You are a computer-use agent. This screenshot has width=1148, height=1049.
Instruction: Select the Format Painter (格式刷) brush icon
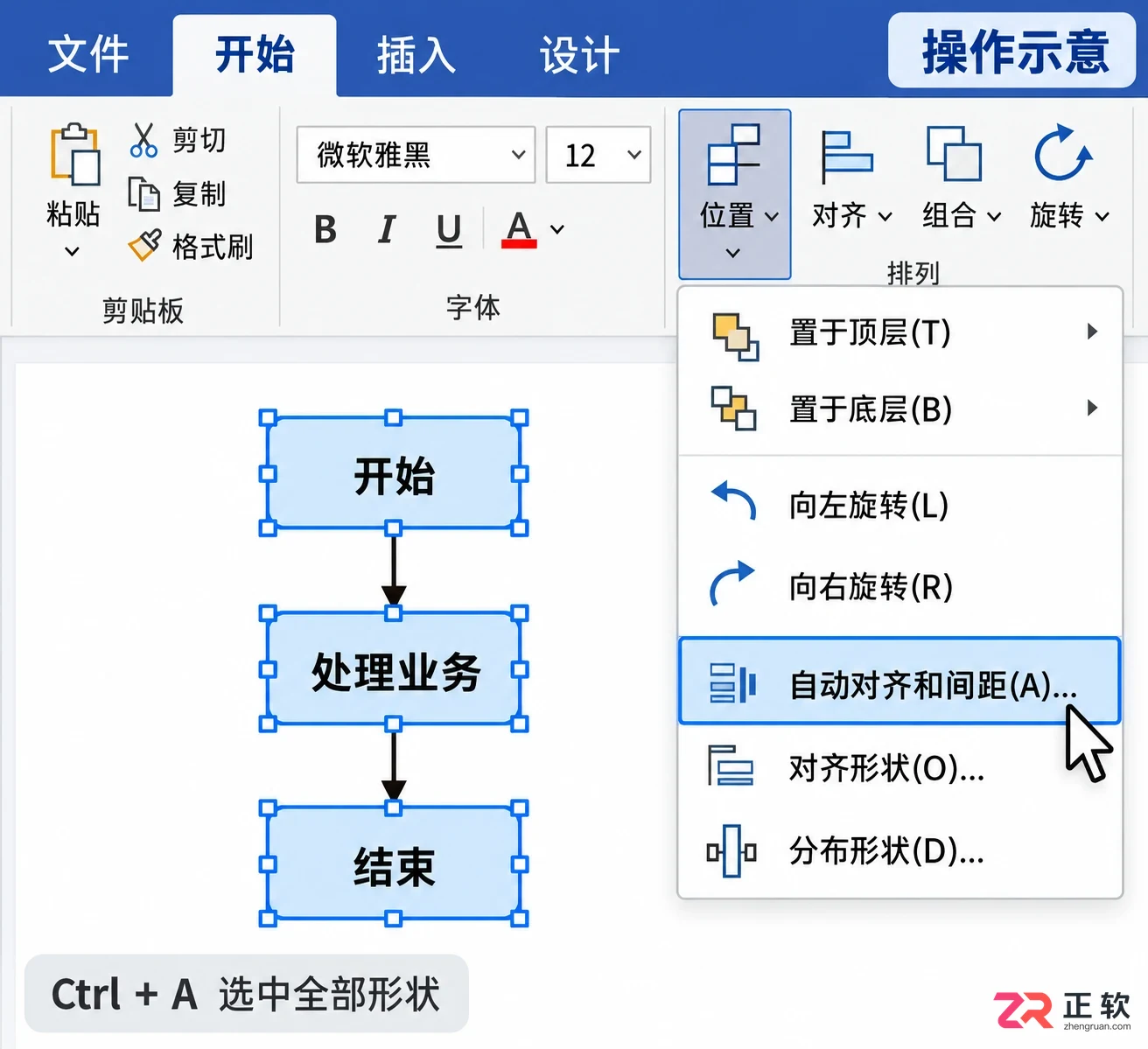[x=145, y=246]
